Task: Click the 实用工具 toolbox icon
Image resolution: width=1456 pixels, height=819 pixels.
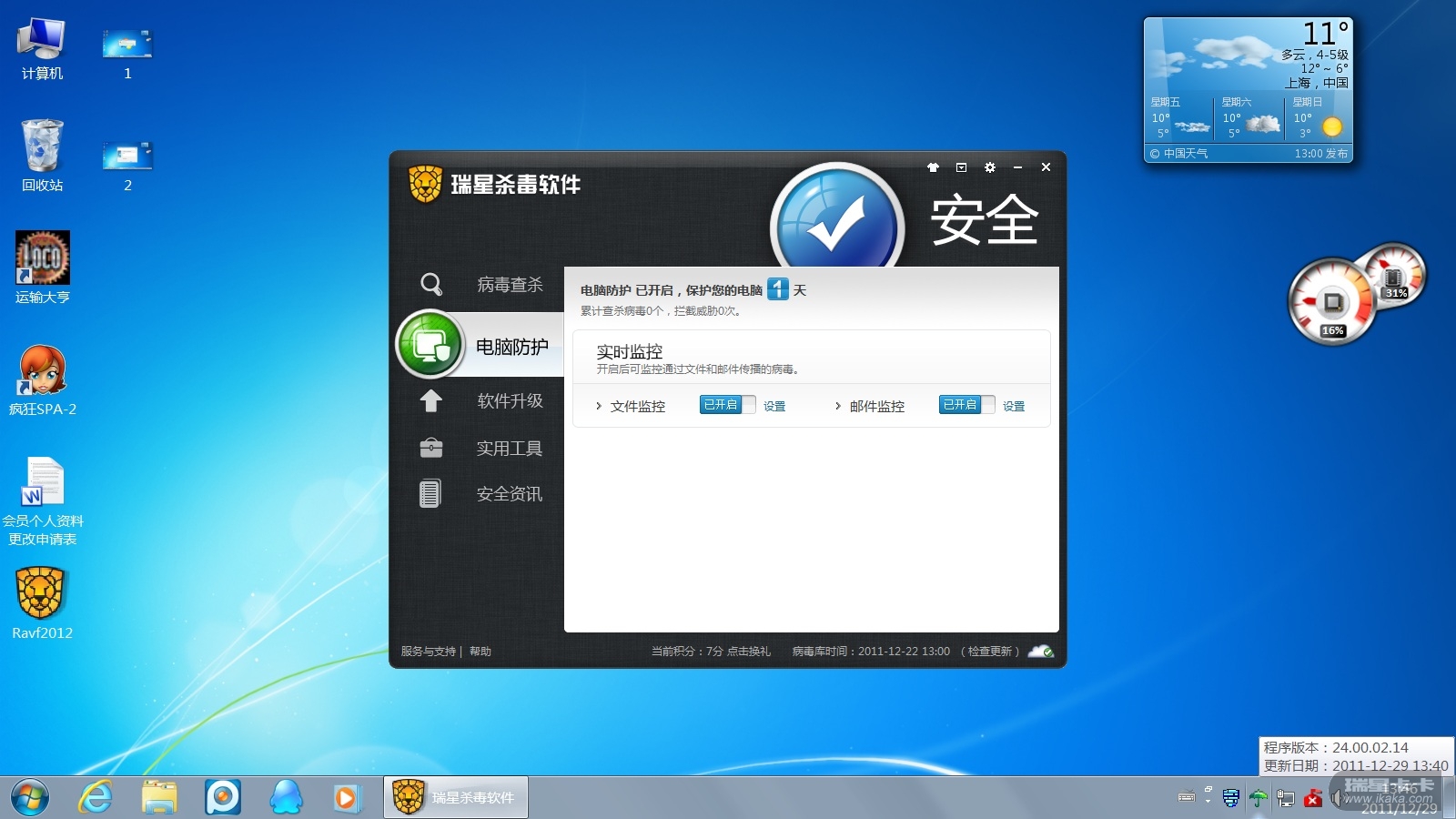Action: coord(430,448)
